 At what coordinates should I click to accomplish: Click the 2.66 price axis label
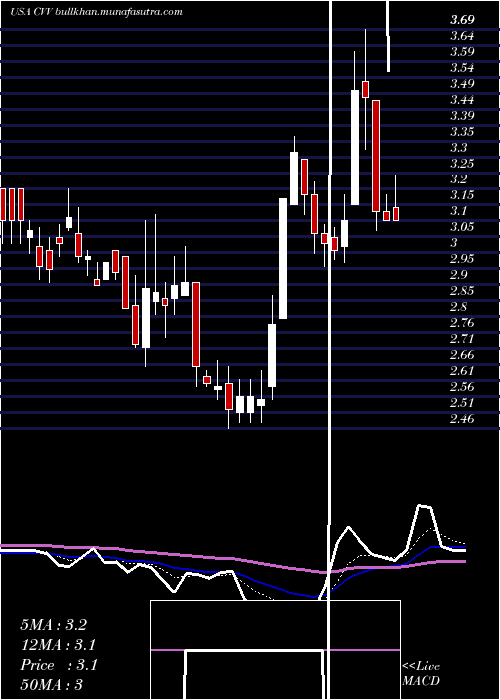pyautogui.click(x=462, y=355)
